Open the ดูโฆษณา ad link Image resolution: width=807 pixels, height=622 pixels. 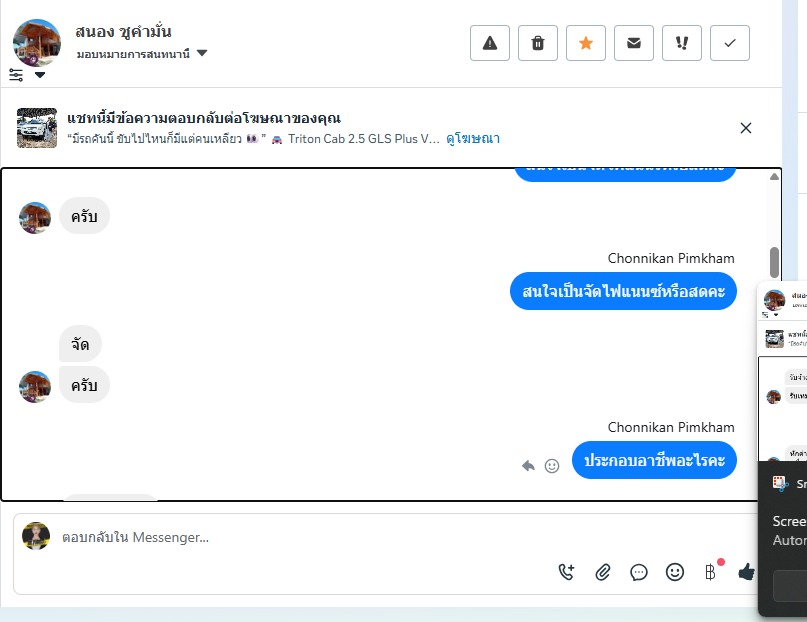(472, 138)
